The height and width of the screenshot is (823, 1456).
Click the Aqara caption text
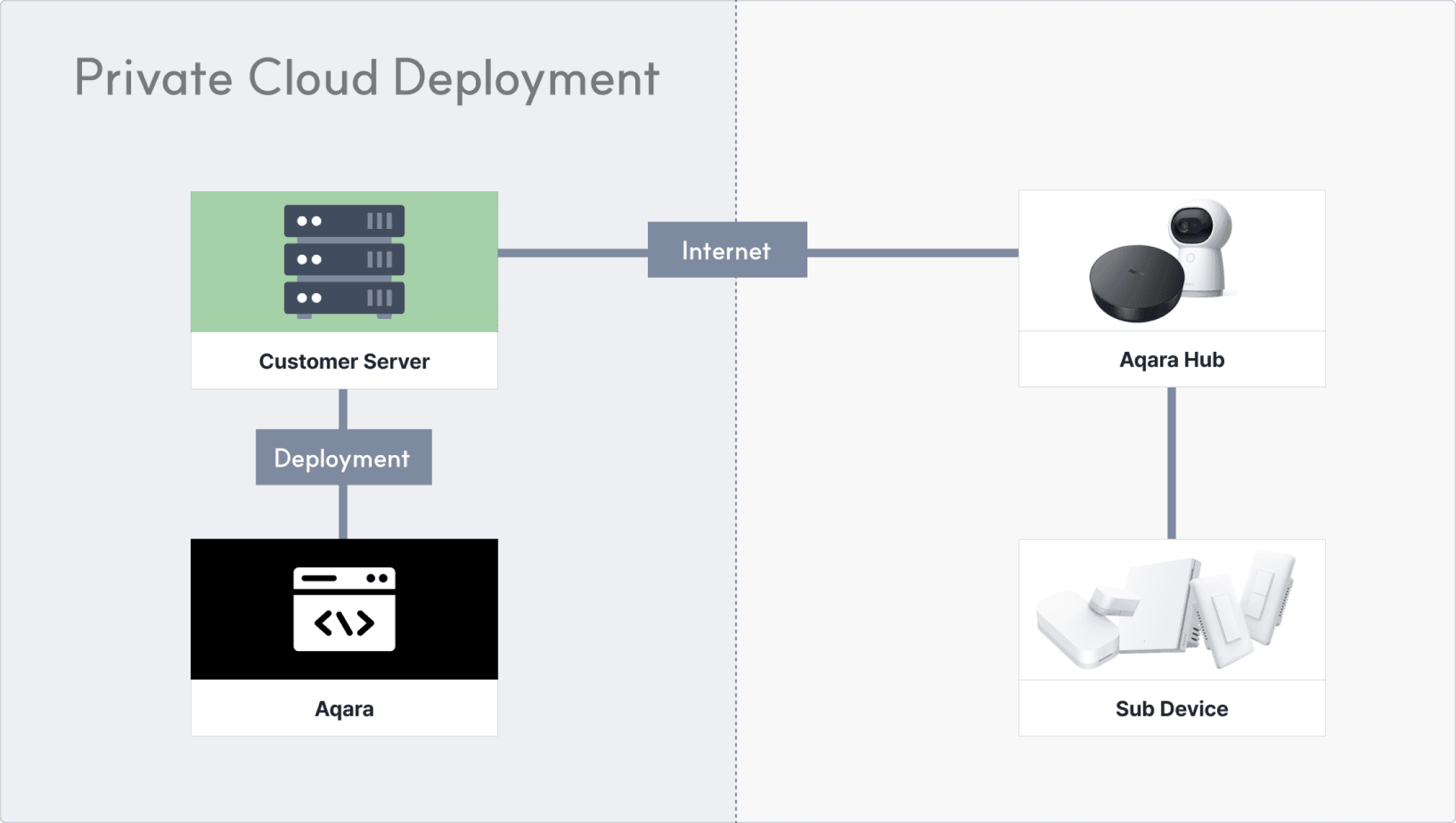coord(344,709)
